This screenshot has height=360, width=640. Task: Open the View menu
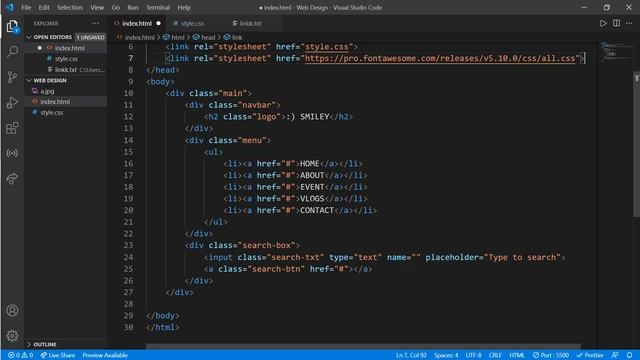point(97,7)
